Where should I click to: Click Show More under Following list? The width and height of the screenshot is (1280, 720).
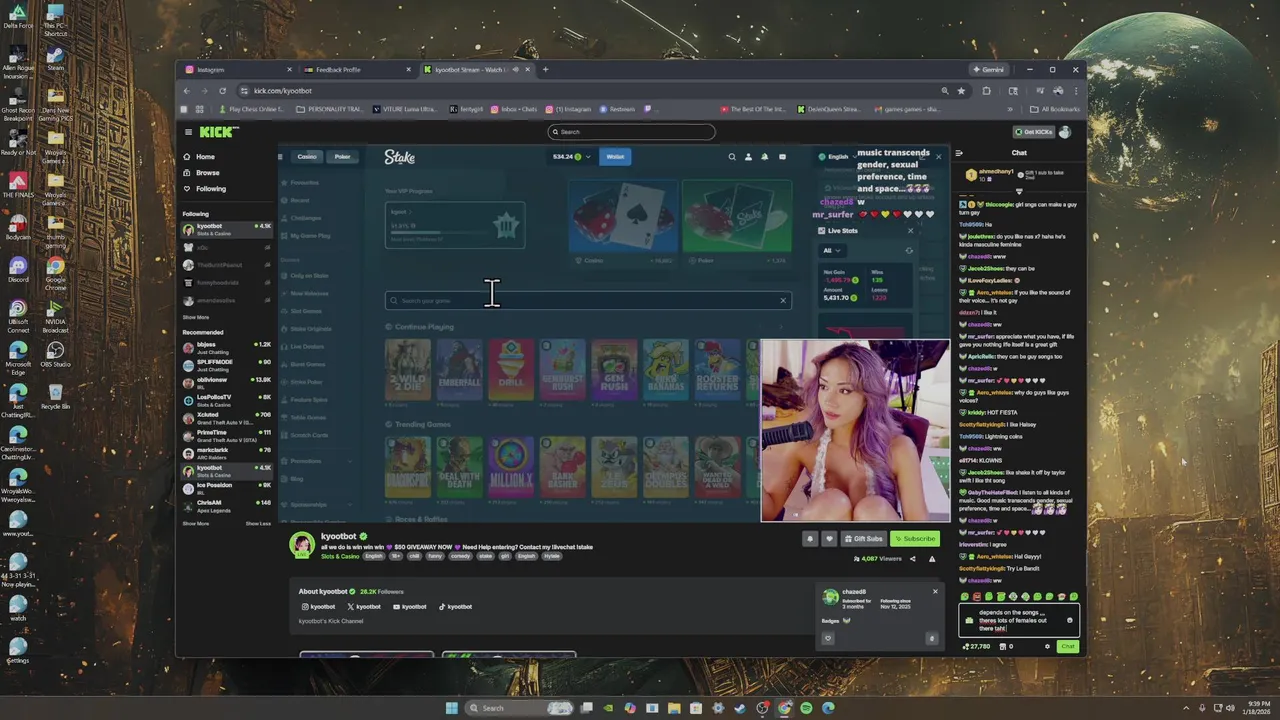[x=196, y=317]
